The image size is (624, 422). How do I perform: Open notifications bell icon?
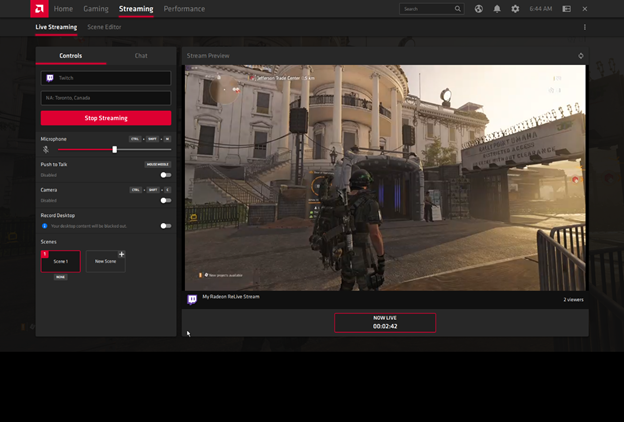coord(497,9)
